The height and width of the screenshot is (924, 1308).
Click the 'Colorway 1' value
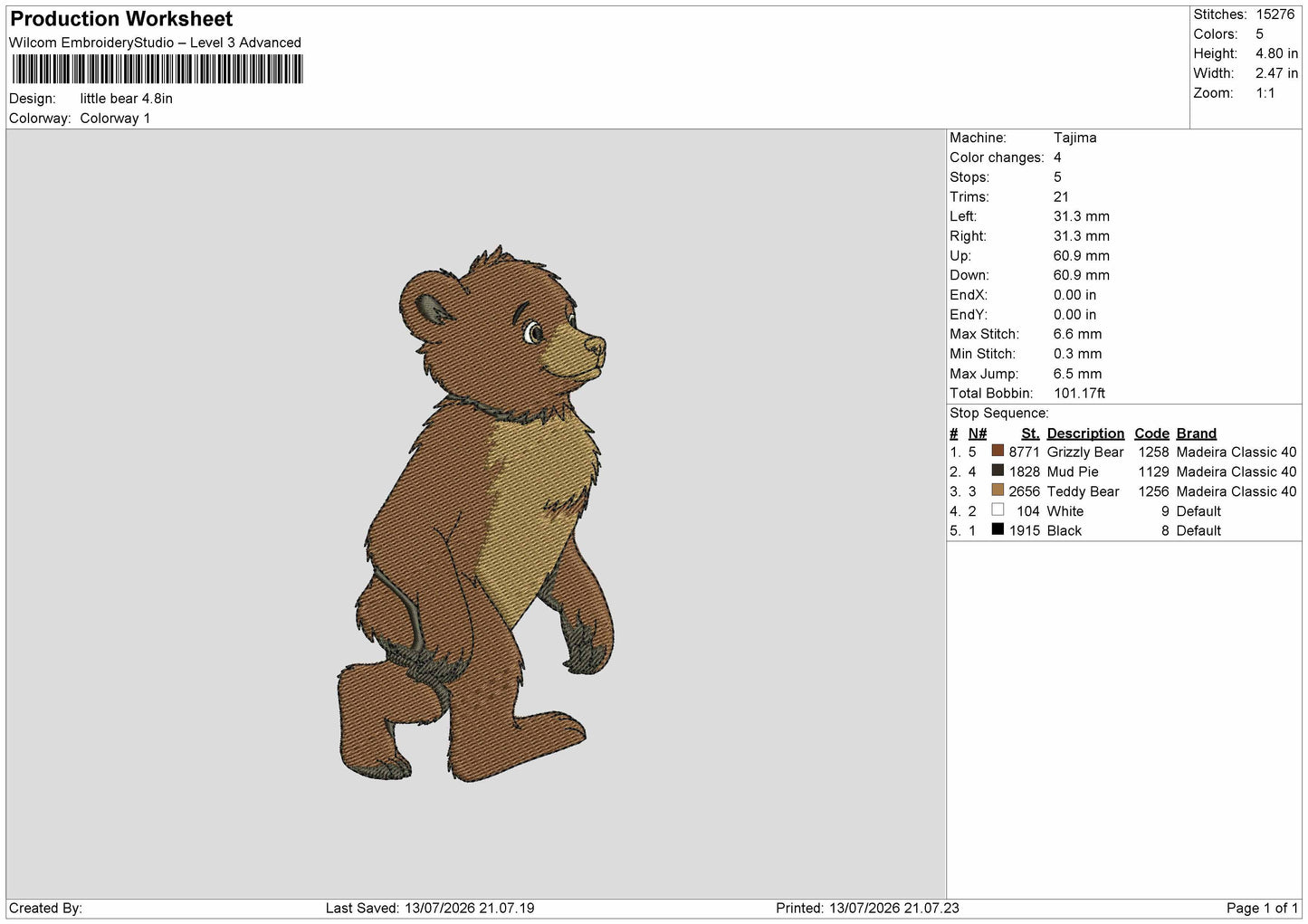tap(115, 119)
